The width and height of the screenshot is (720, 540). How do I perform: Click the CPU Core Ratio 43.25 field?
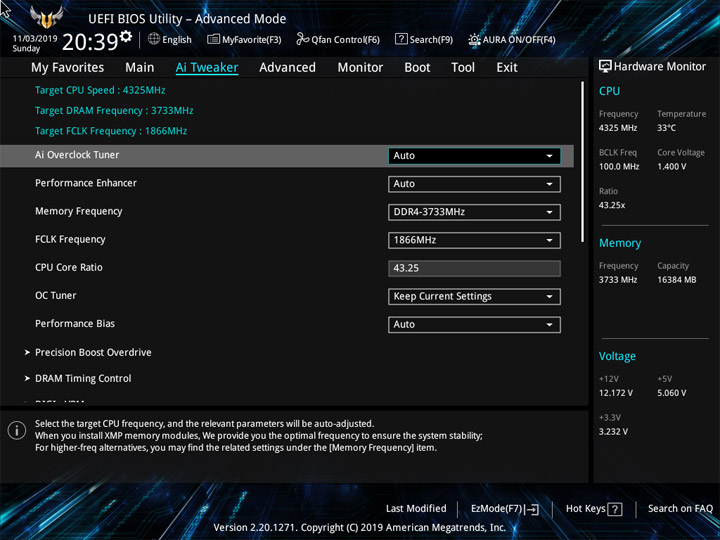474,268
